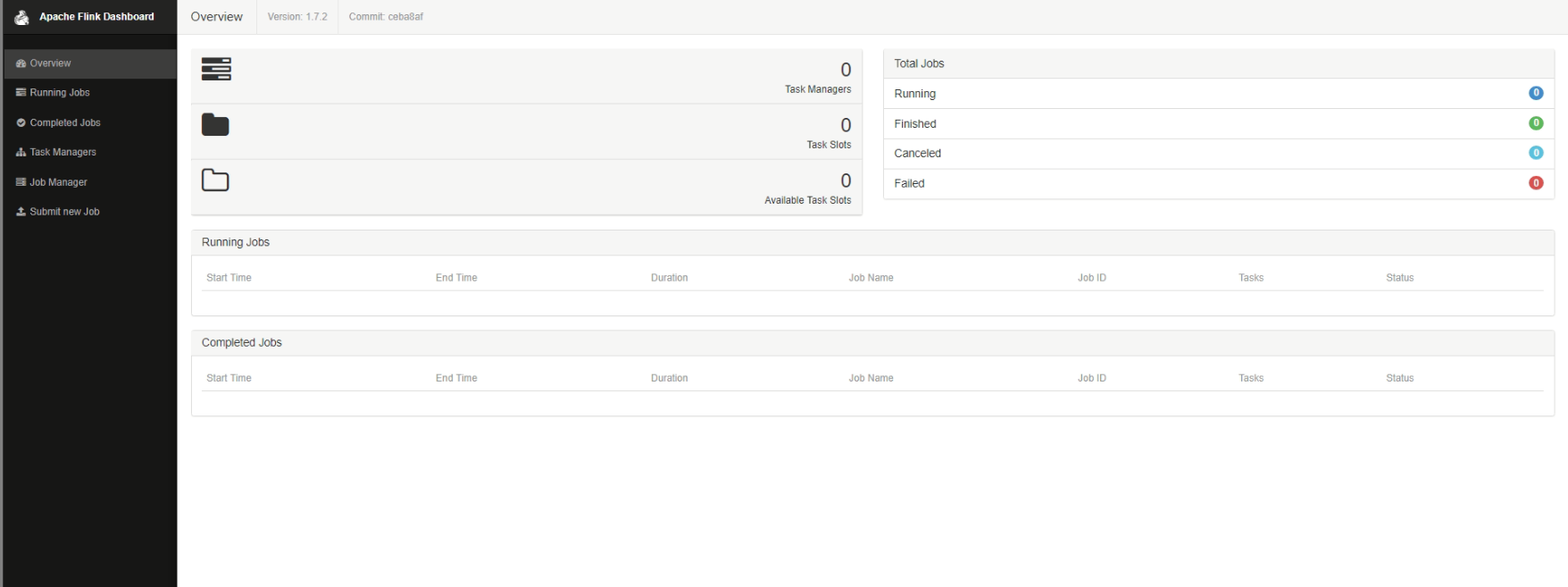Open Task Managers in the sidebar
The width and height of the screenshot is (1568, 587).
(x=89, y=153)
